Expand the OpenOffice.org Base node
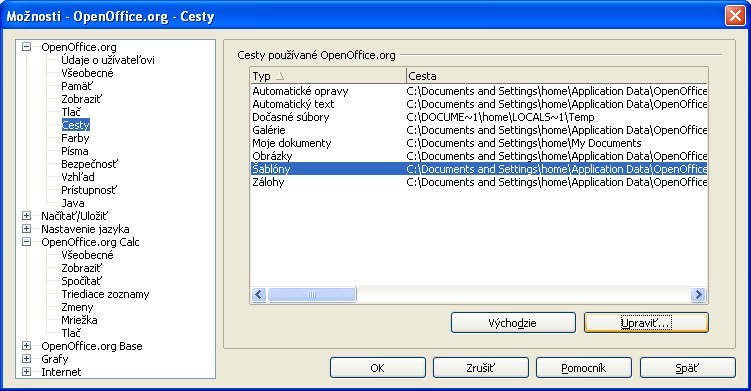The width and height of the screenshot is (751, 391). coord(26,346)
